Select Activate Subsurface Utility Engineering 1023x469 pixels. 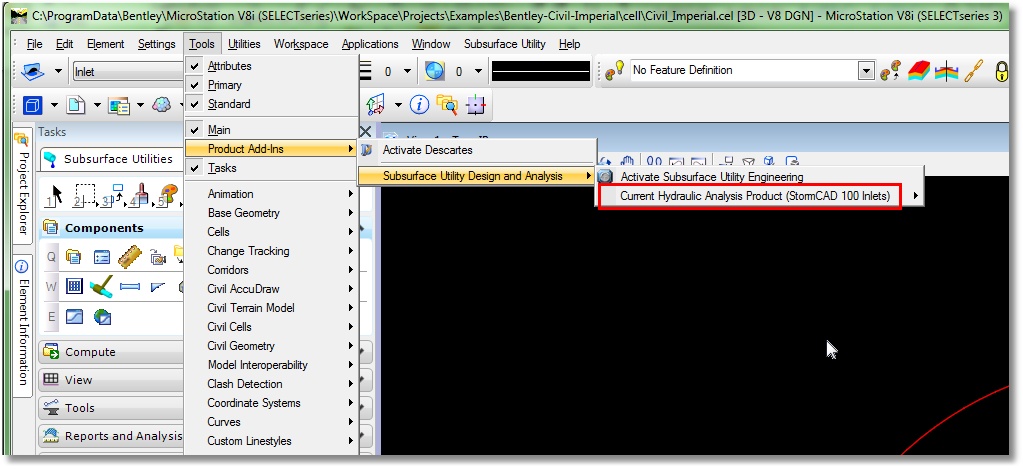pos(761,176)
